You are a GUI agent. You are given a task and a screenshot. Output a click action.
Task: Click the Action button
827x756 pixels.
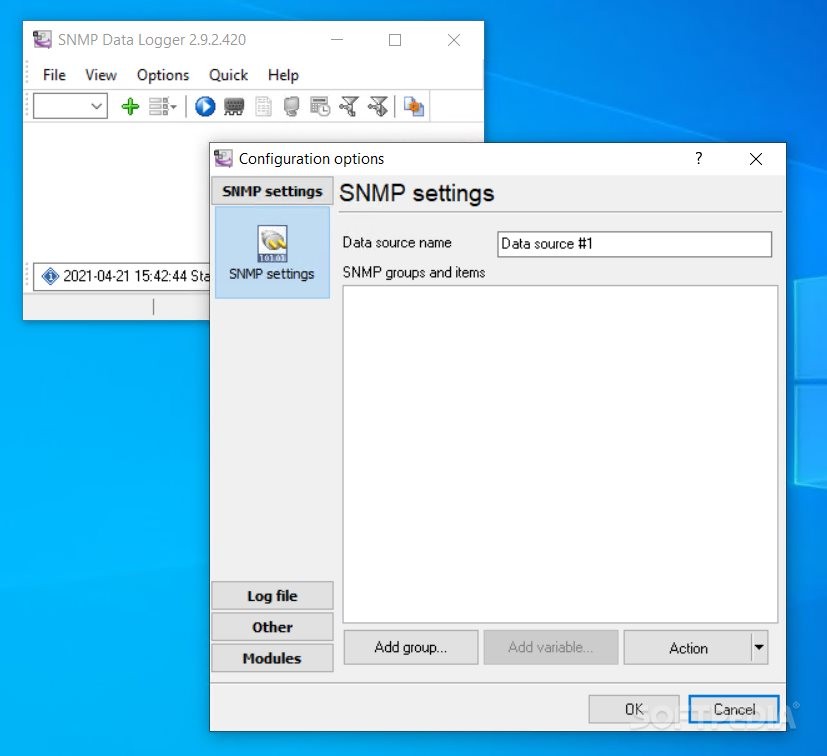pos(688,647)
